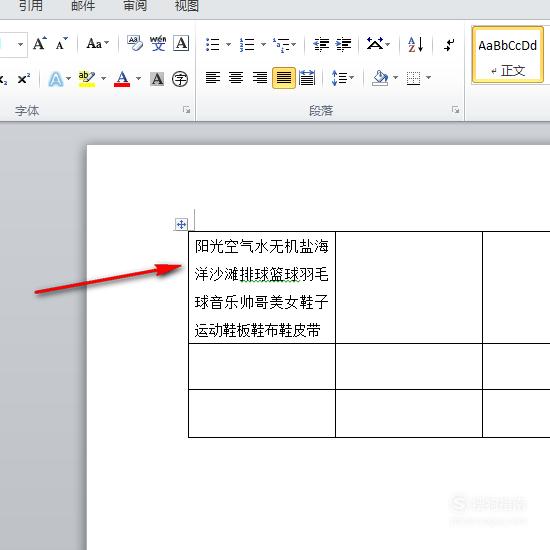Click the Enclose Characters icon
This screenshot has height=550, width=550.
pyautogui.click(x=180, y=79)
